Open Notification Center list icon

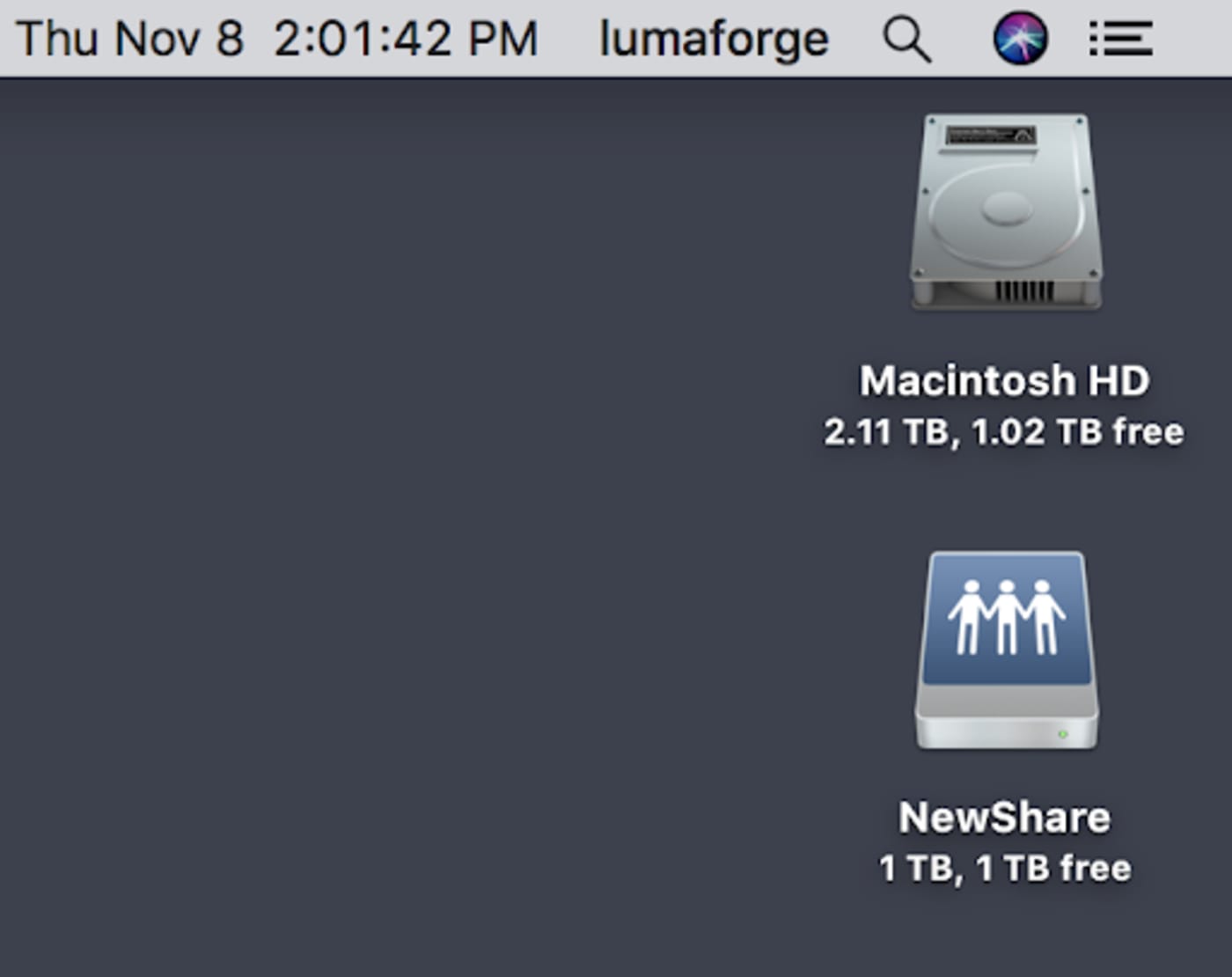(x=1120, y=39)
